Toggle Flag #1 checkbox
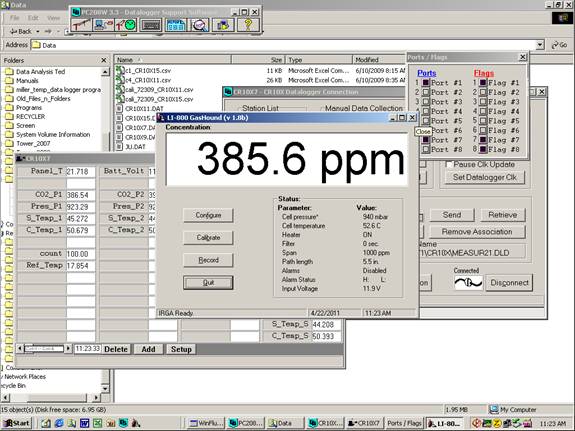This screenshot has height=431, width=575. [x=483, y=83]
